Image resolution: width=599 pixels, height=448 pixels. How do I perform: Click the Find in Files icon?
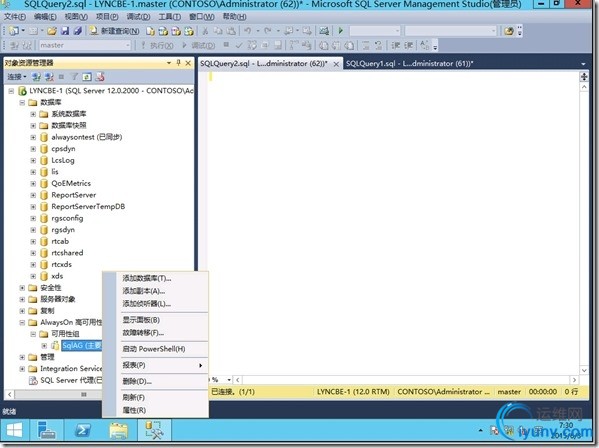point(508,31)
